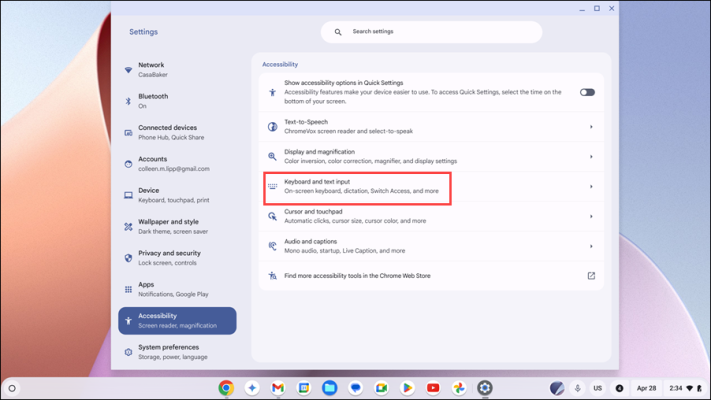Click the Display and magnification magnifier icon

click(272, 156)
